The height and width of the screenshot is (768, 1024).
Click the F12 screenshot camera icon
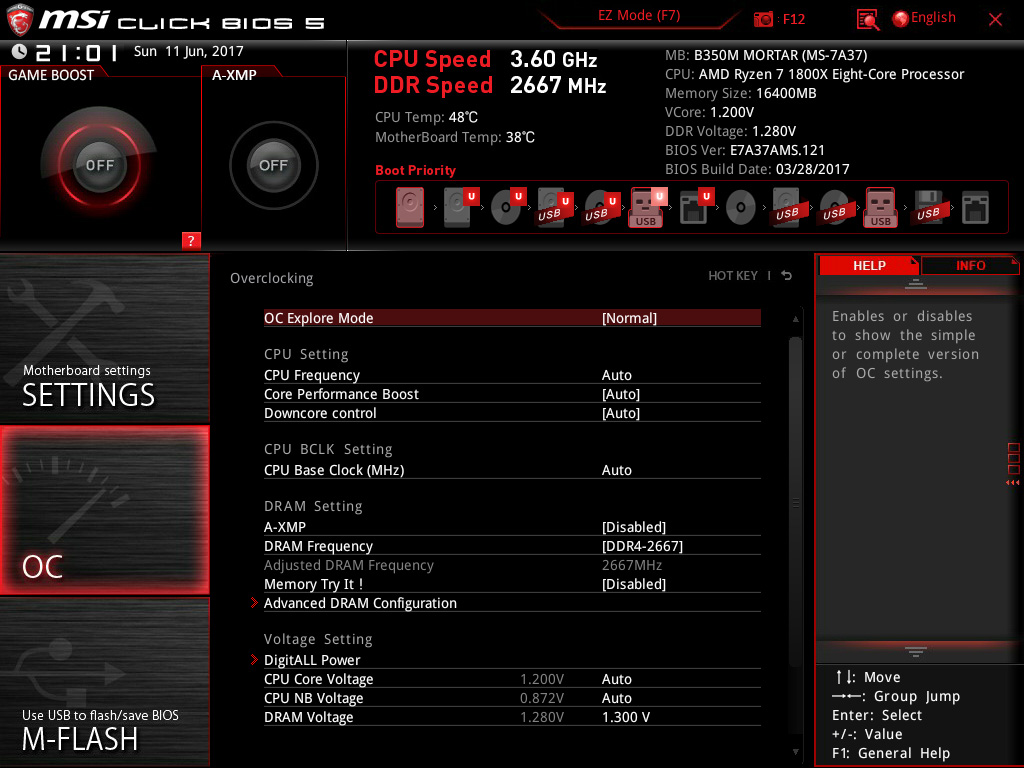click(x=763, y=19)
